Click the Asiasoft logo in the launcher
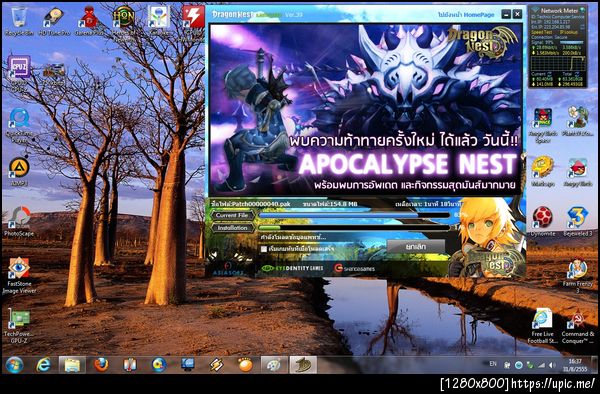Screen dimensions: 600x394 [228, 269]
